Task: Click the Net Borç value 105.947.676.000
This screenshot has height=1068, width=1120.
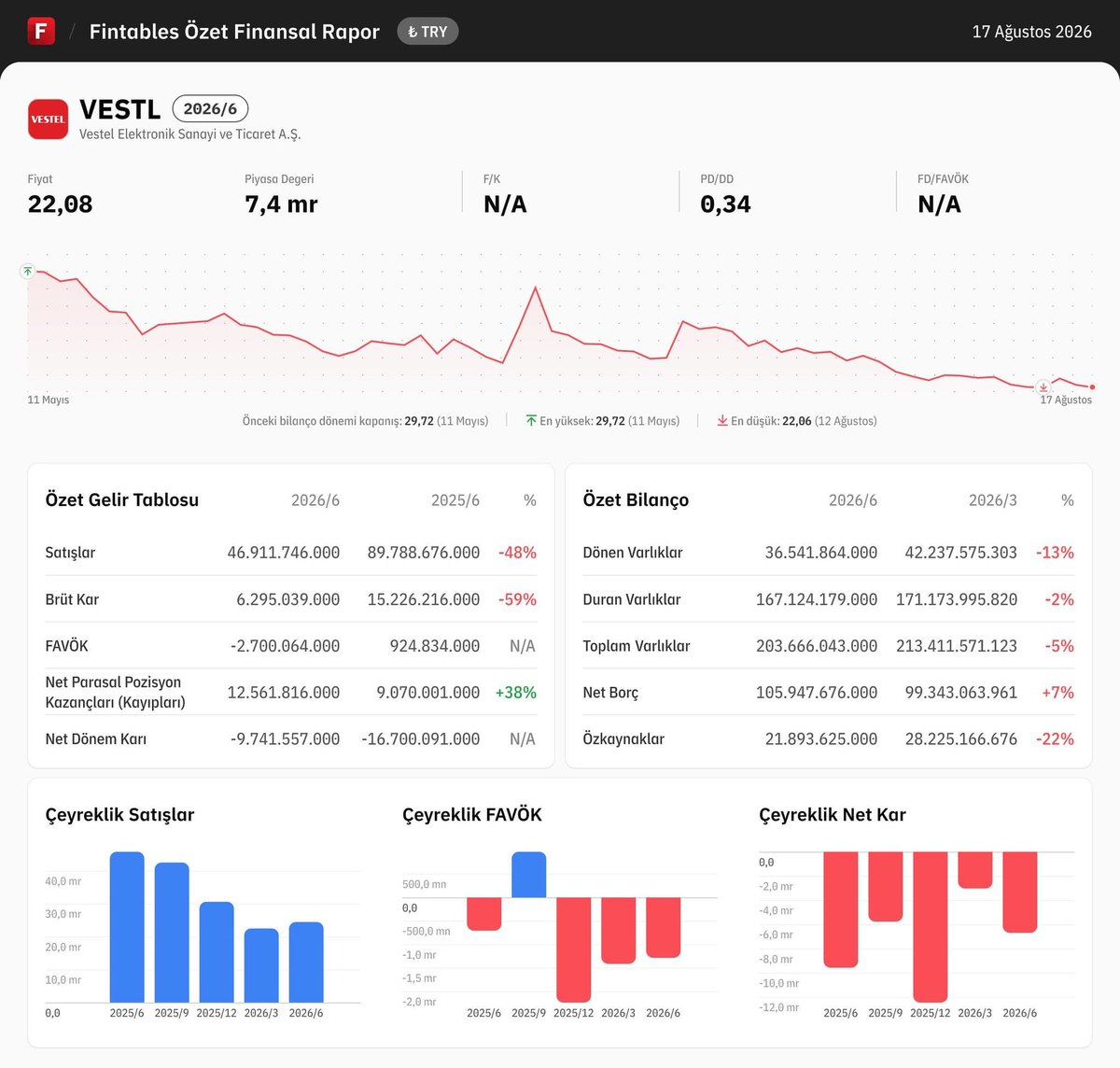Action: [x=817, y=693]
